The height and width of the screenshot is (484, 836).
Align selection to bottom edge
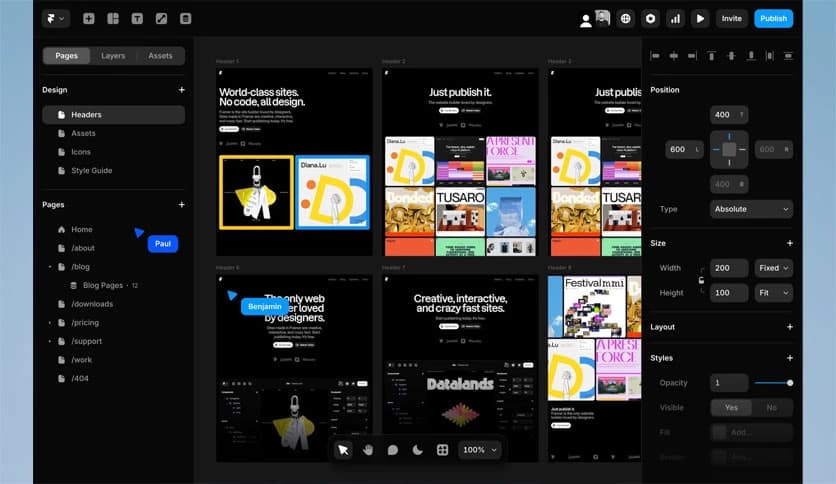click(751, 55)
